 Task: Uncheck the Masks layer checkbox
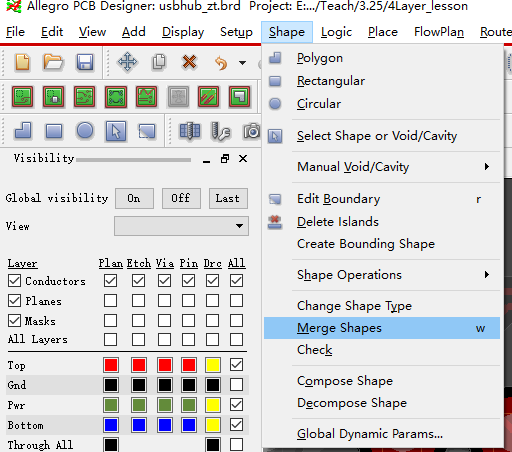(x=14, y=321)
